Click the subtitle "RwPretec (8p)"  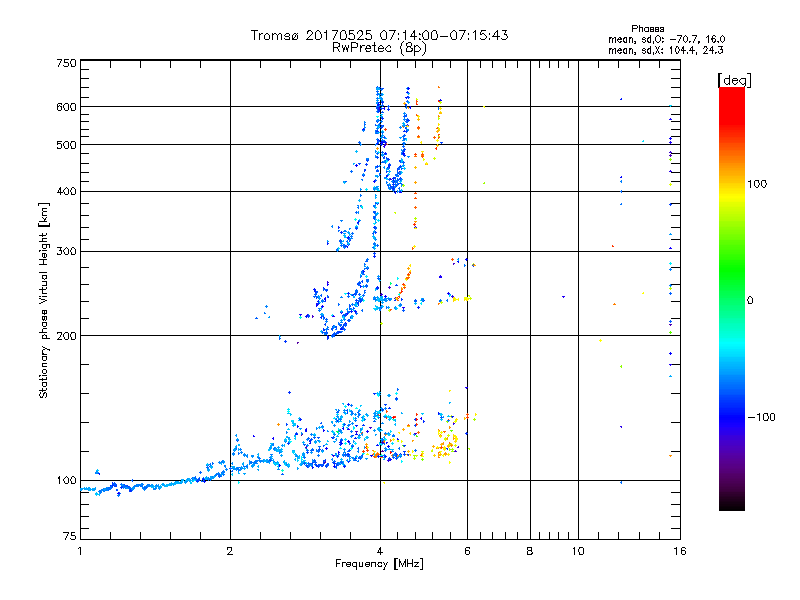379,48
